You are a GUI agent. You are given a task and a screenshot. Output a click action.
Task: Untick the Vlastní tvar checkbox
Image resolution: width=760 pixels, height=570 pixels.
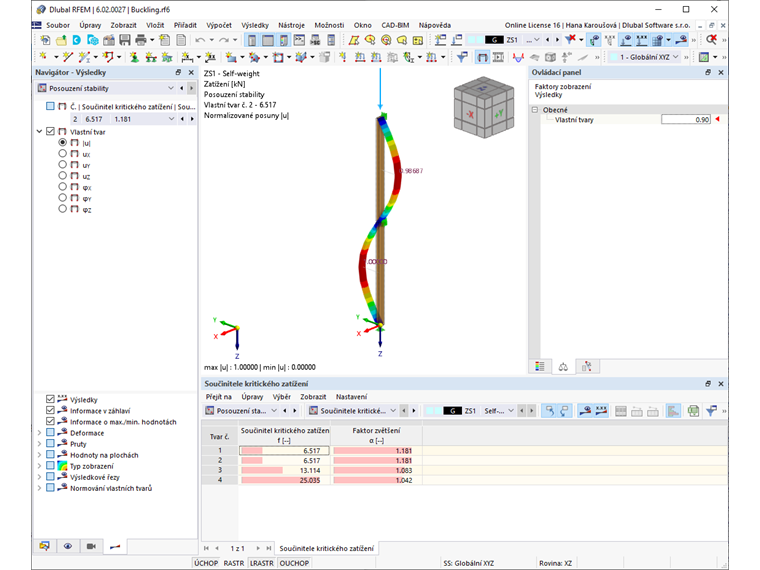pos(50,131)
